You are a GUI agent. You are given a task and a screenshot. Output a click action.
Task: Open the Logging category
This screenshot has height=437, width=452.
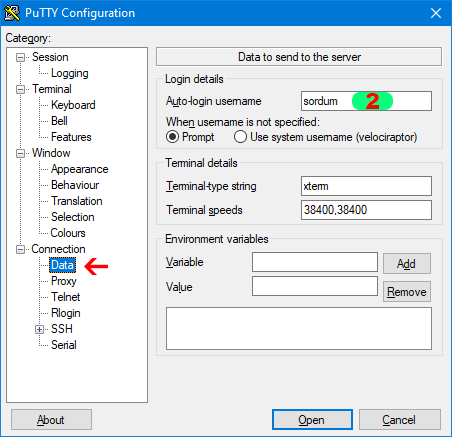[x=70, y=73]
